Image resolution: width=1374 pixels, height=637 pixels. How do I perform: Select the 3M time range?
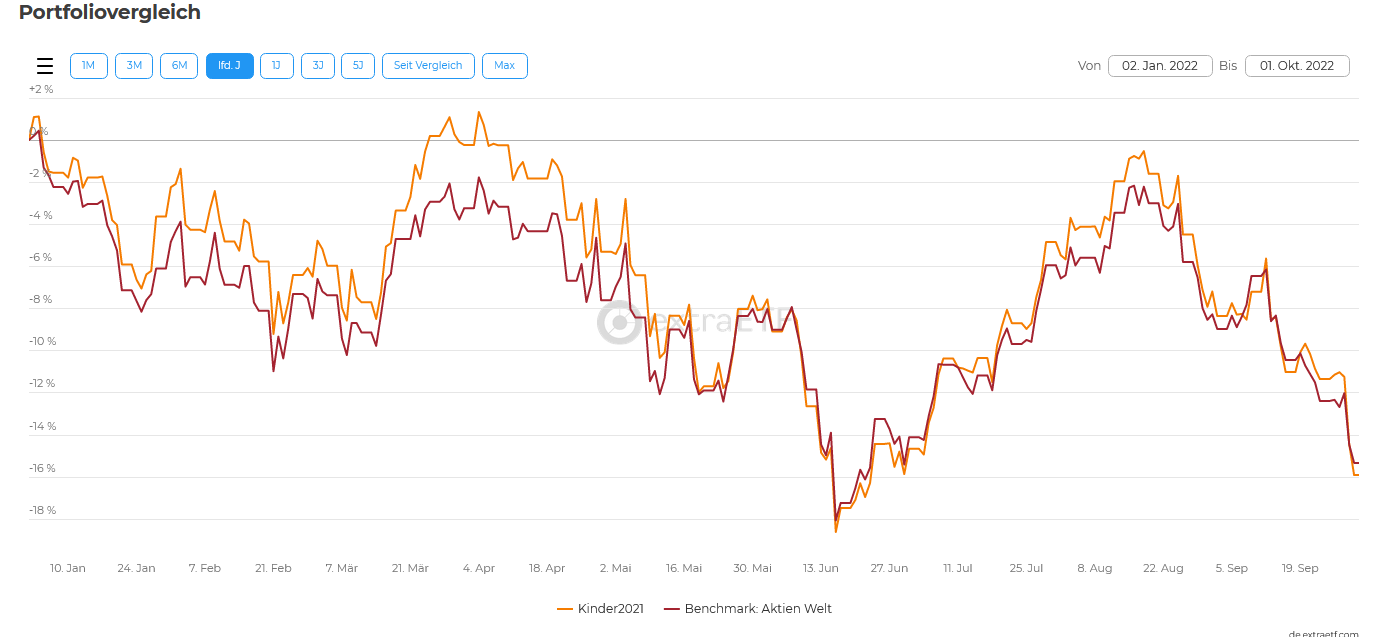(134, 66)
